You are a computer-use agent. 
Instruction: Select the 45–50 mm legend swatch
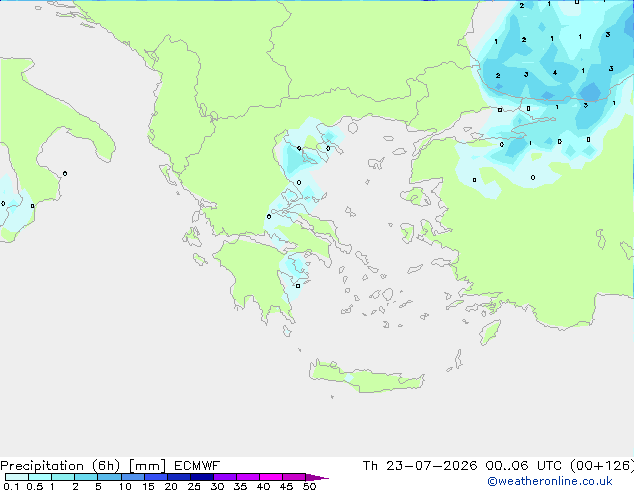tap(294, 477)
